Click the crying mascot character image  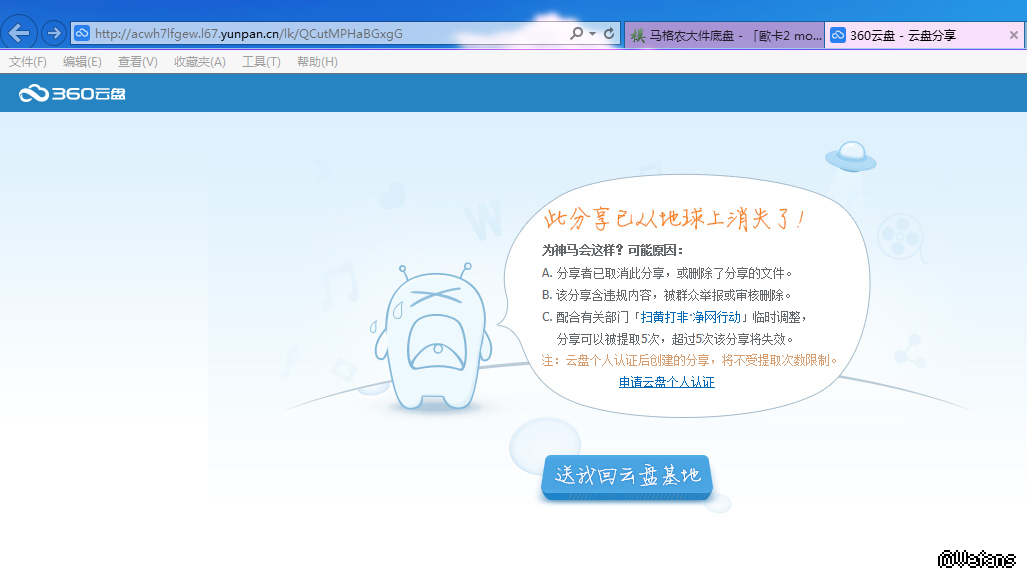432,337
